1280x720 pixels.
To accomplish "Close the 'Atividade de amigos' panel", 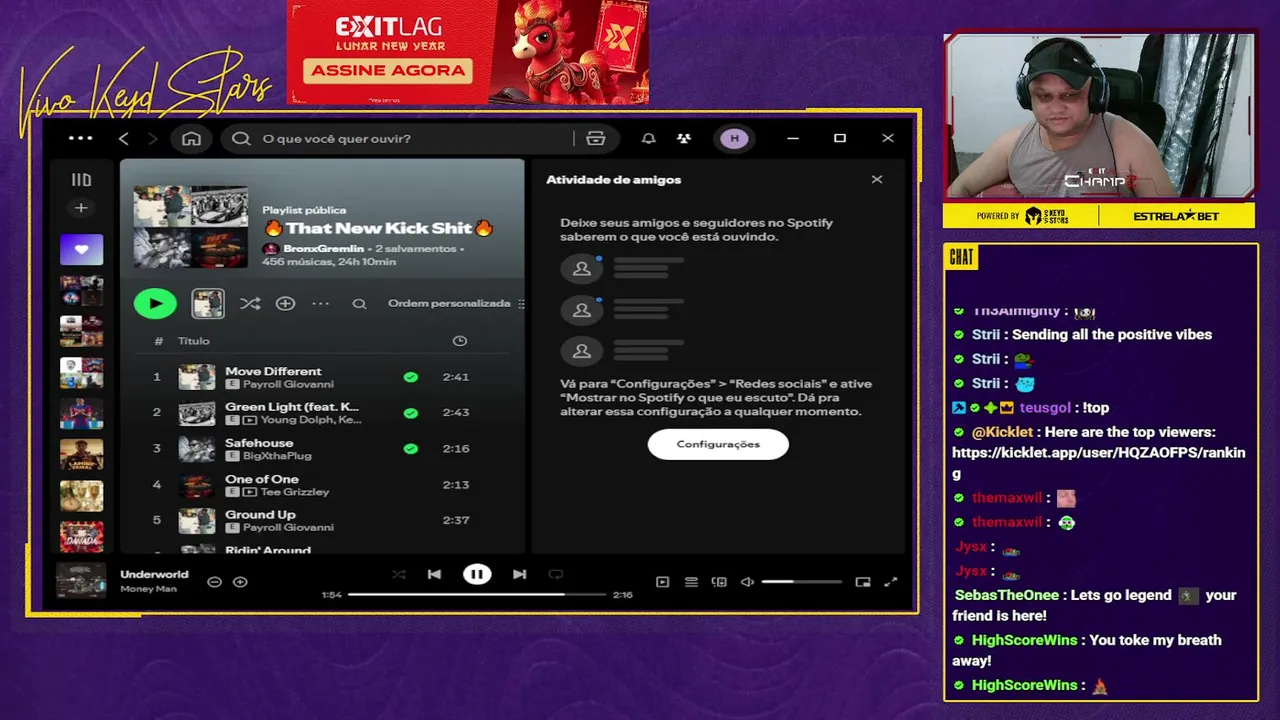I will coord(877,180).
